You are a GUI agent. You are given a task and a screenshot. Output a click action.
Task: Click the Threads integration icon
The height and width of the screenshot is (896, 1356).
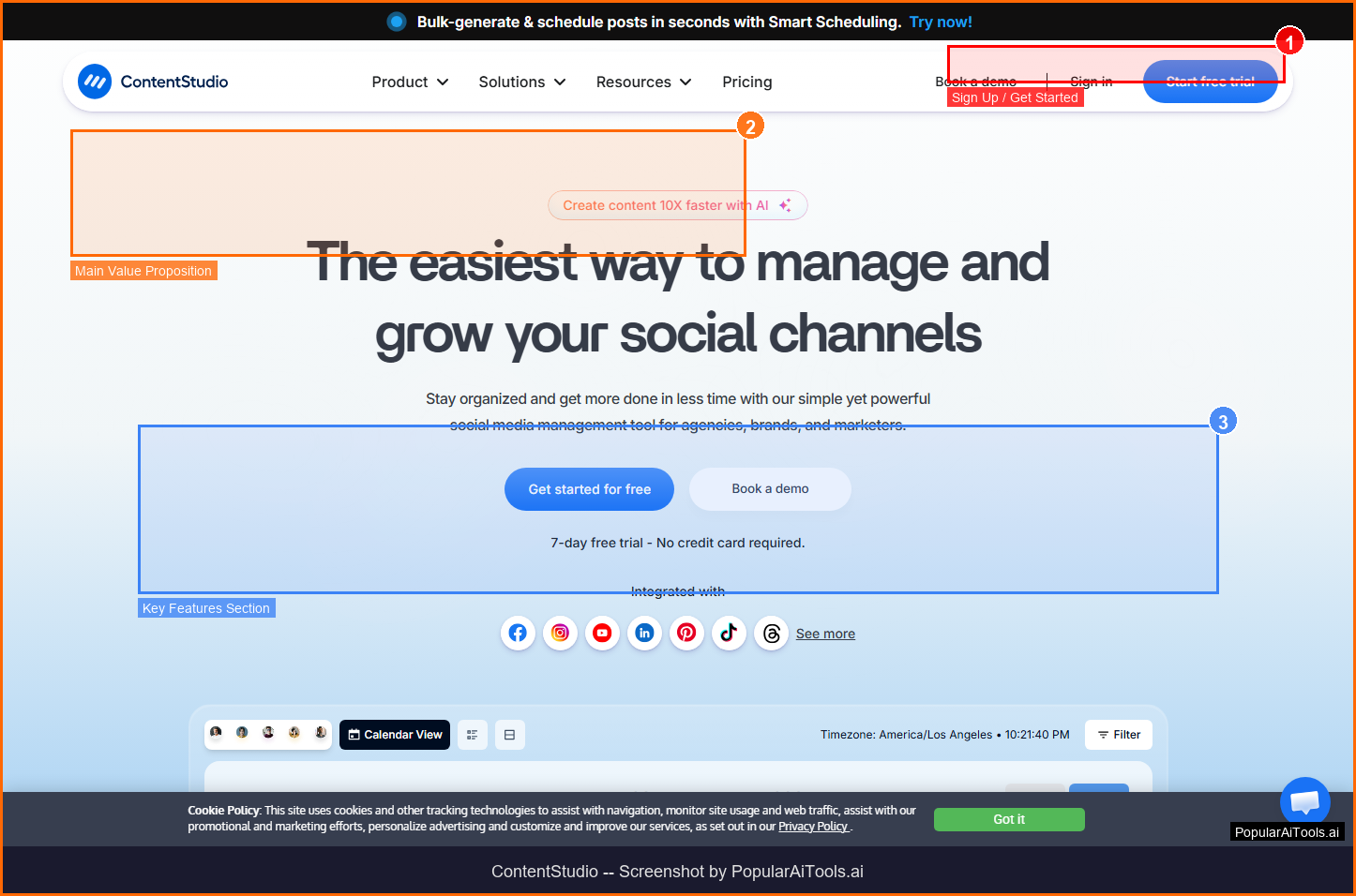pyautogui.click(x=771, y=634)
